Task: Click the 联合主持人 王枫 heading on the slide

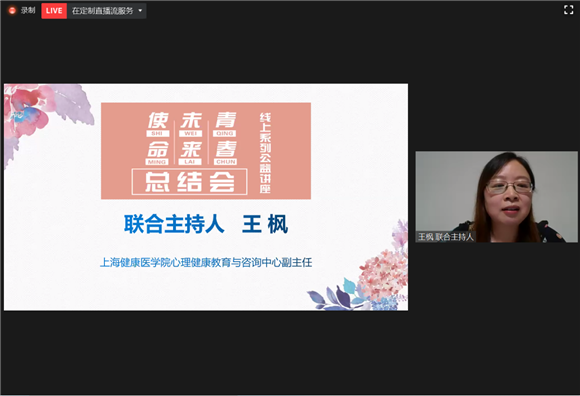Action: [206, 224]
